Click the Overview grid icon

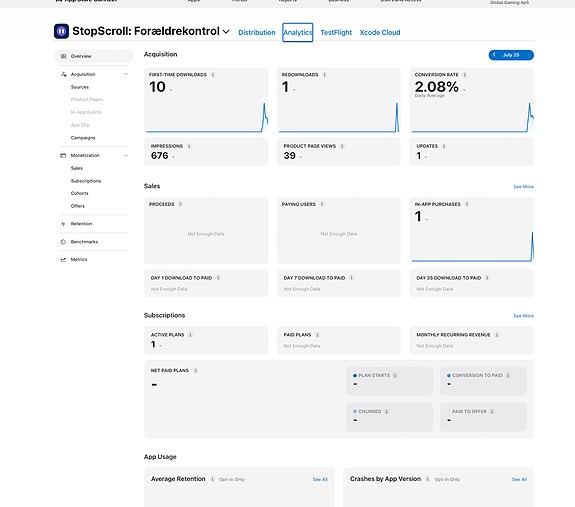pyautogui.click(x=63, y=56)
